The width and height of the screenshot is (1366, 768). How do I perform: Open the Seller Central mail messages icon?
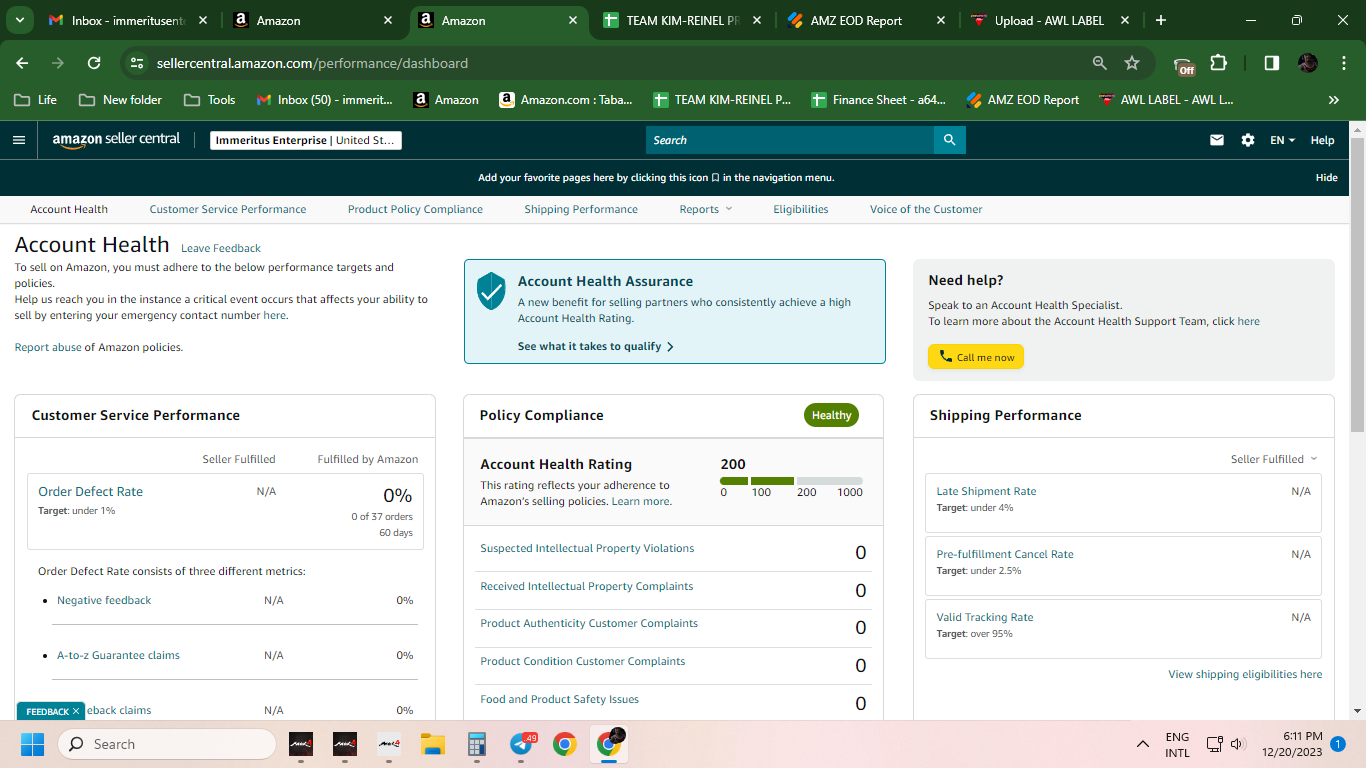coord(1217,140)
